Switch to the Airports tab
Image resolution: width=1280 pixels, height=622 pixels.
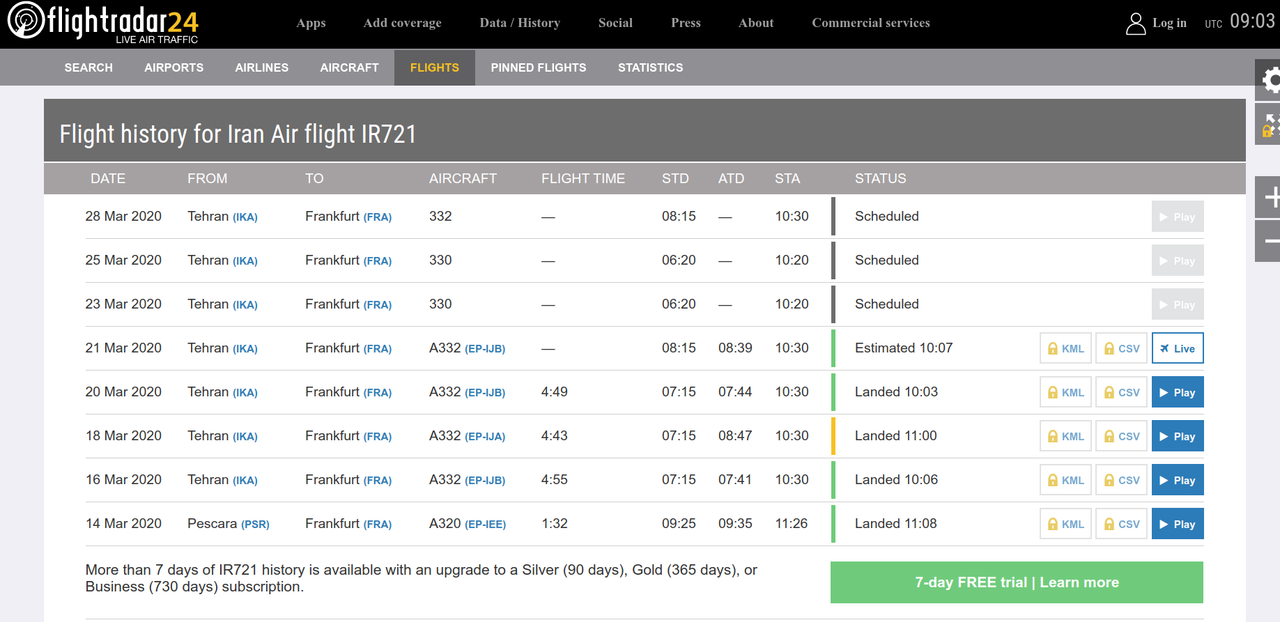click(174, 68)
